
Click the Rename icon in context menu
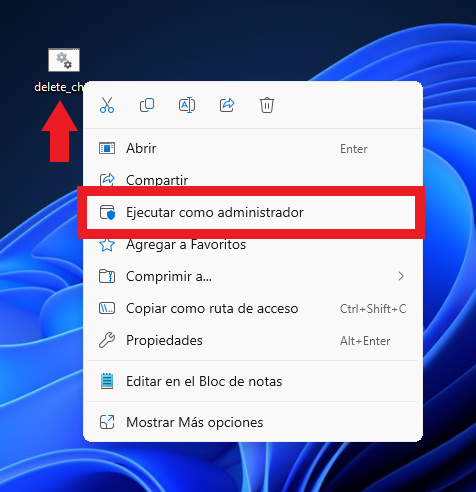coord(187,105)
